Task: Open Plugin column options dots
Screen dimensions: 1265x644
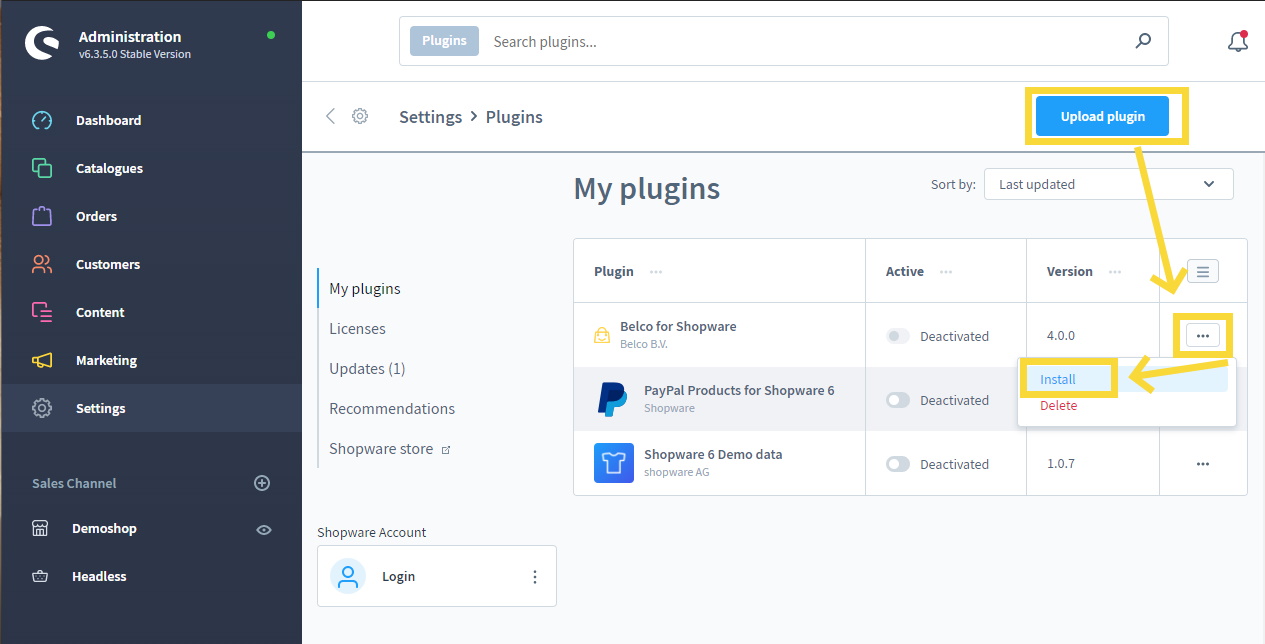Action: [656, 272]
